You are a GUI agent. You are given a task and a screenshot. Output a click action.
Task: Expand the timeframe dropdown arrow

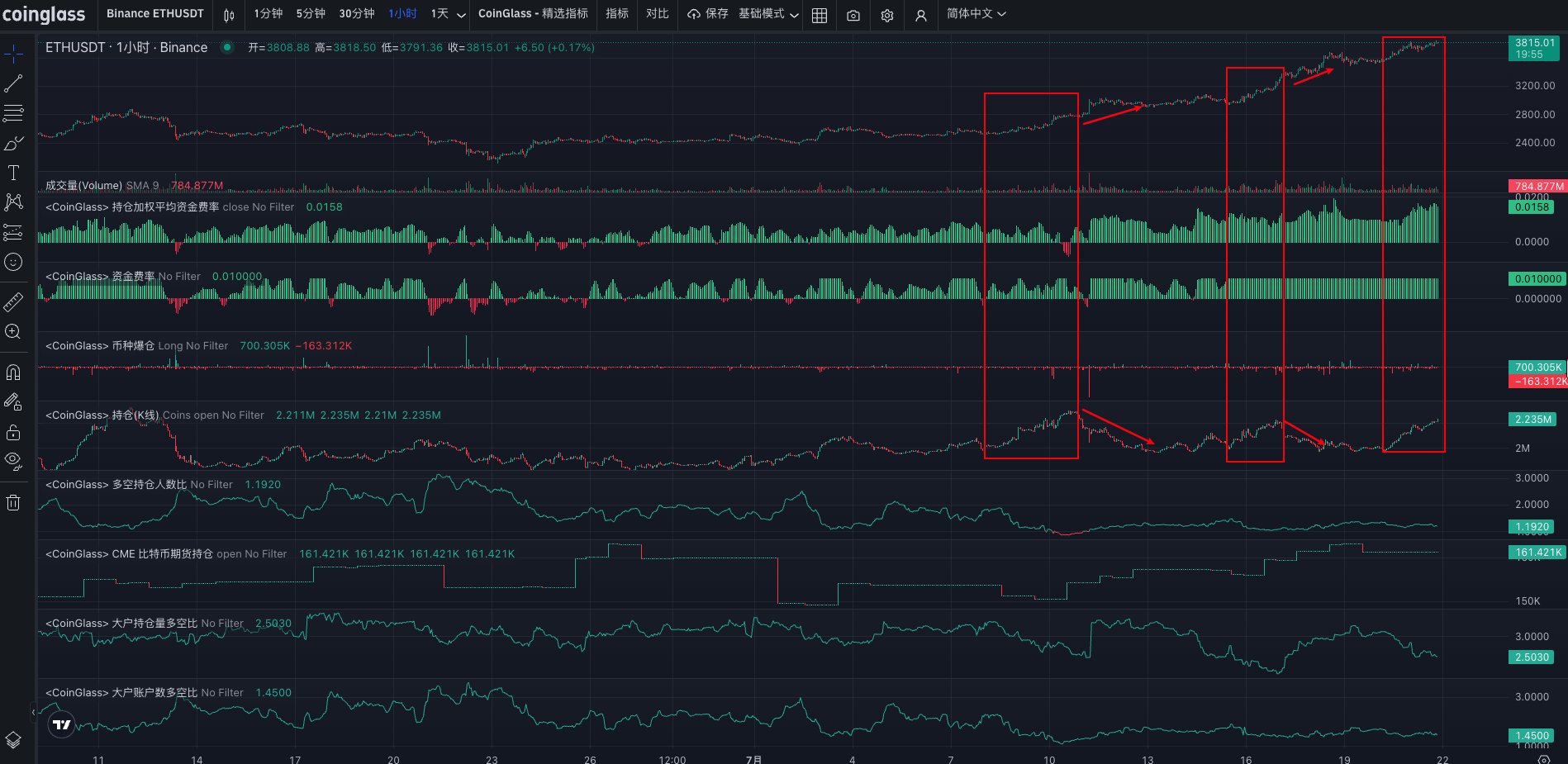click(x=461, y=15)
